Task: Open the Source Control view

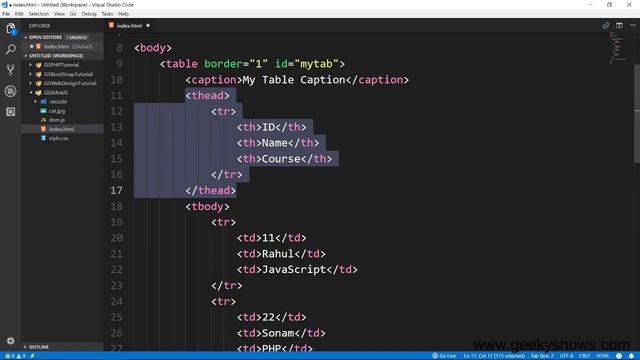Action: [11, 70]
